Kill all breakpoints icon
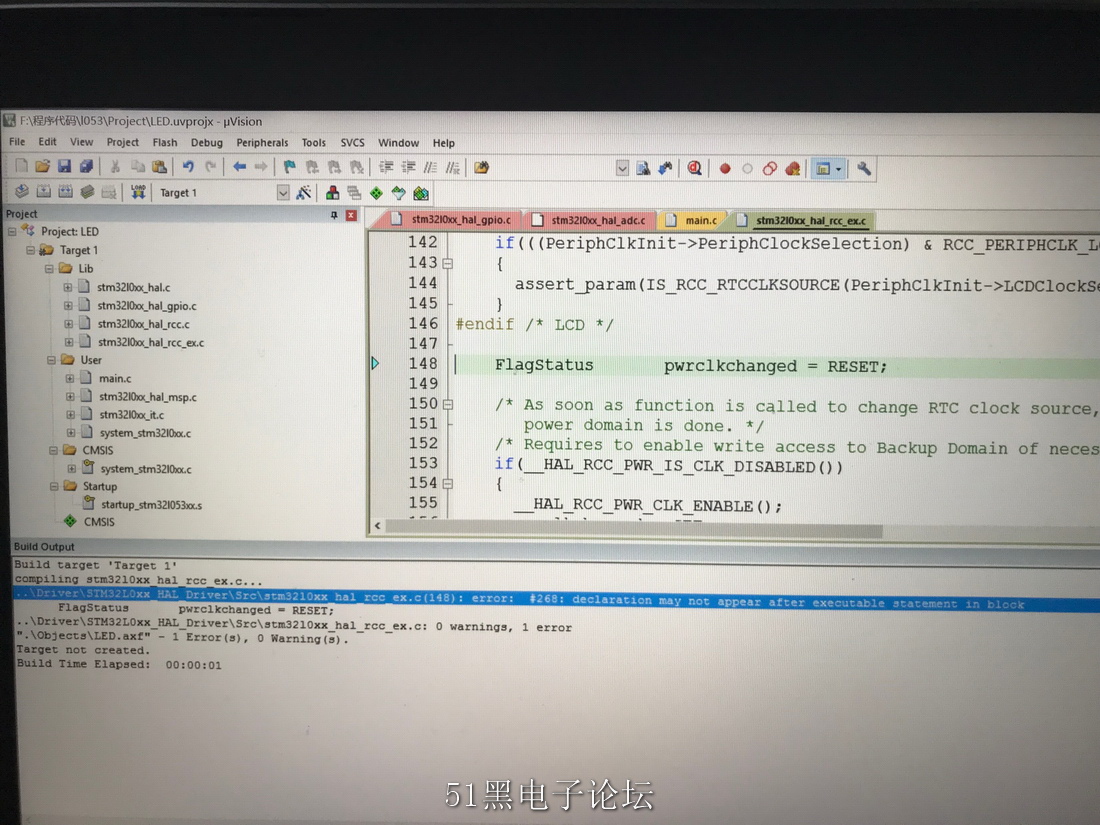 tap(793, 169)
